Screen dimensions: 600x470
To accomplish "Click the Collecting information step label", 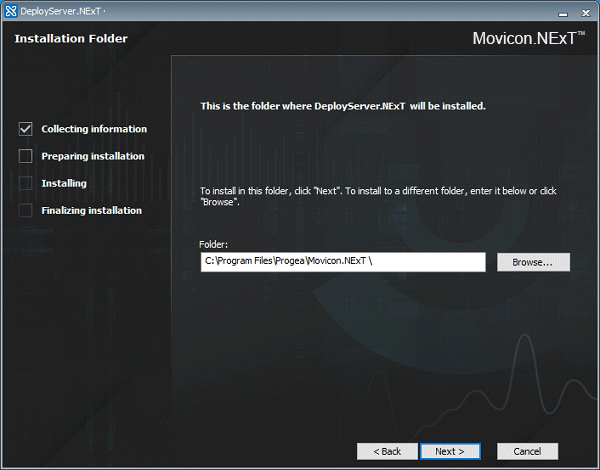I will pyautogui.click(x=94, y=129).
